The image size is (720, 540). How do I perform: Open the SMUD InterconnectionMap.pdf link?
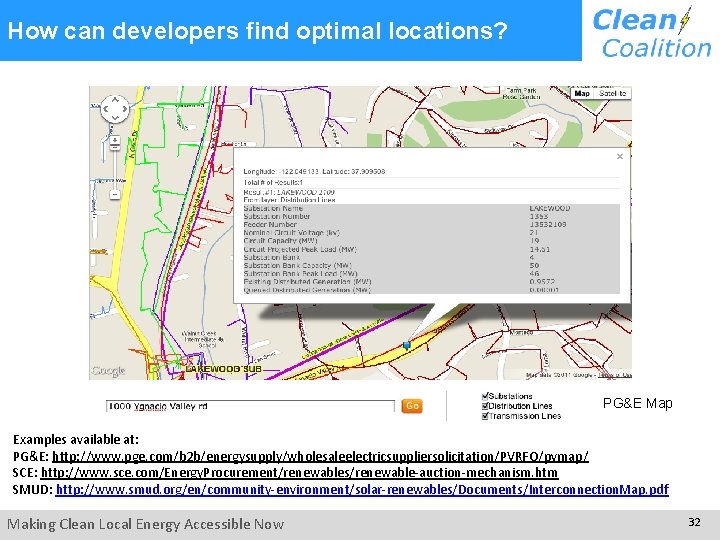click(x=362, y=489)
